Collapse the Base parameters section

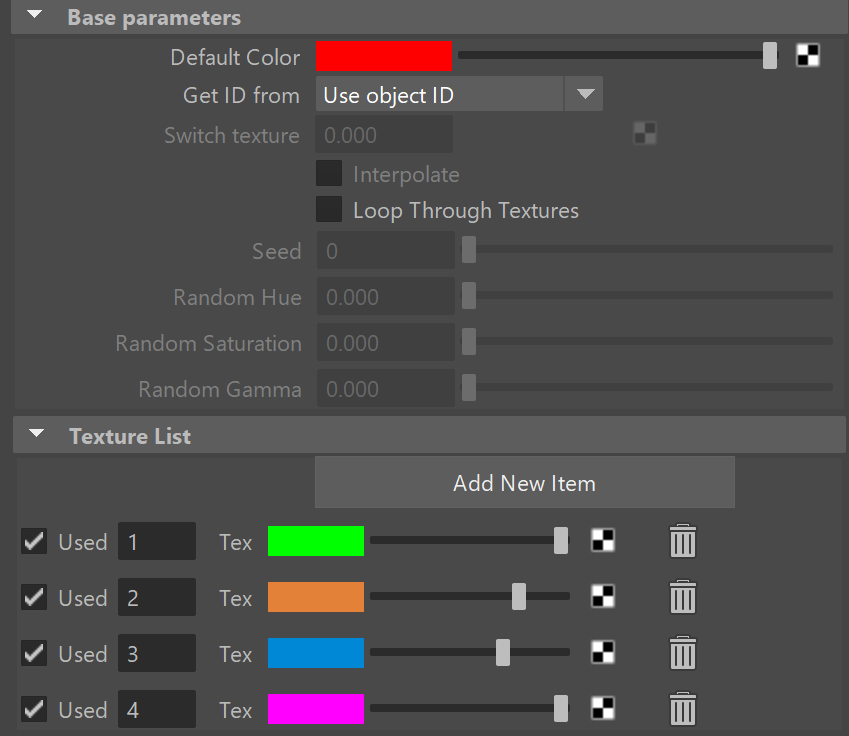pos(35,15)
